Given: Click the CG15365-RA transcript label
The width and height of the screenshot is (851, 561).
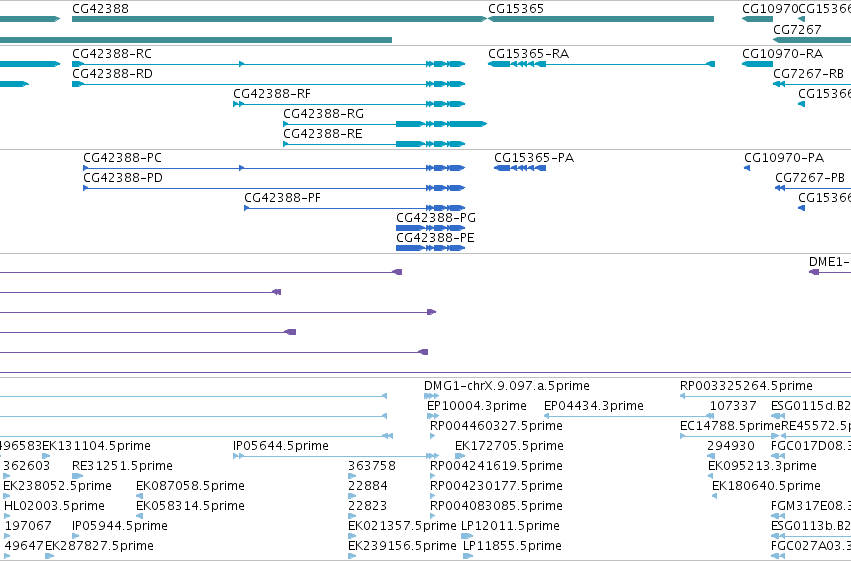Looking at the screenshot, I should tap(528, 54).
